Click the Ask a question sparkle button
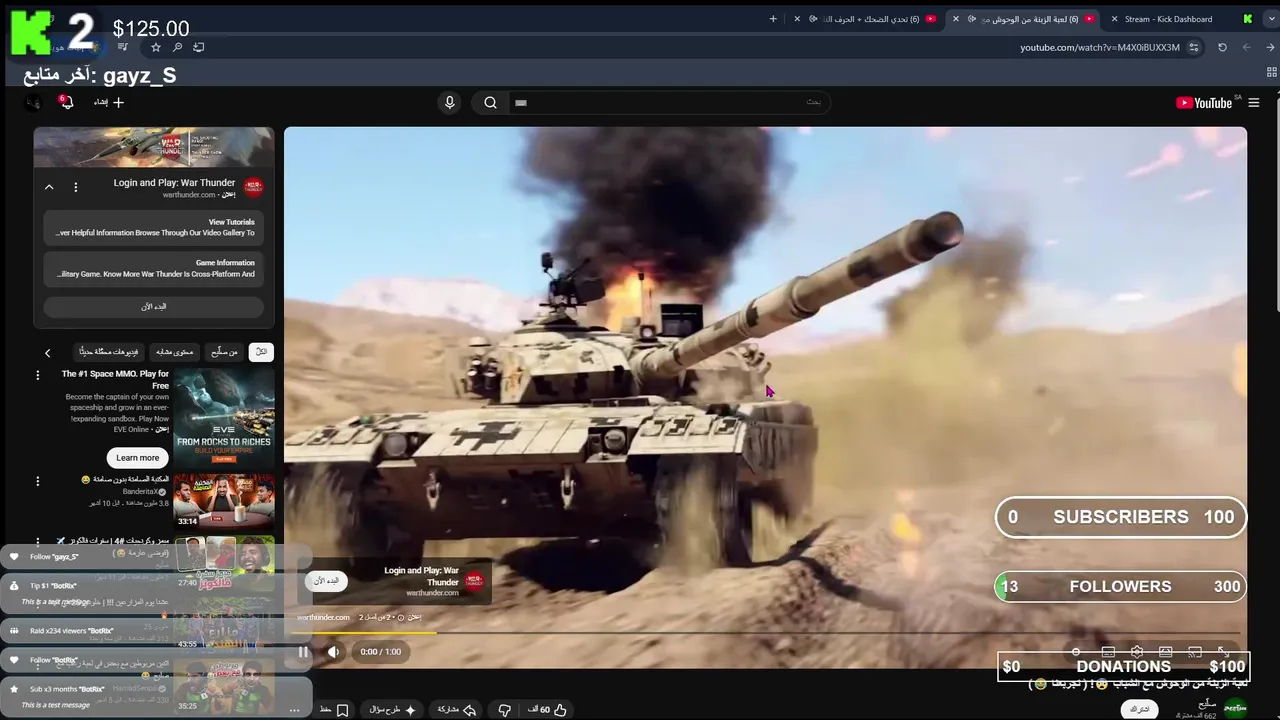This screenshot has height=720, width=1280. (x=392, y=709)
